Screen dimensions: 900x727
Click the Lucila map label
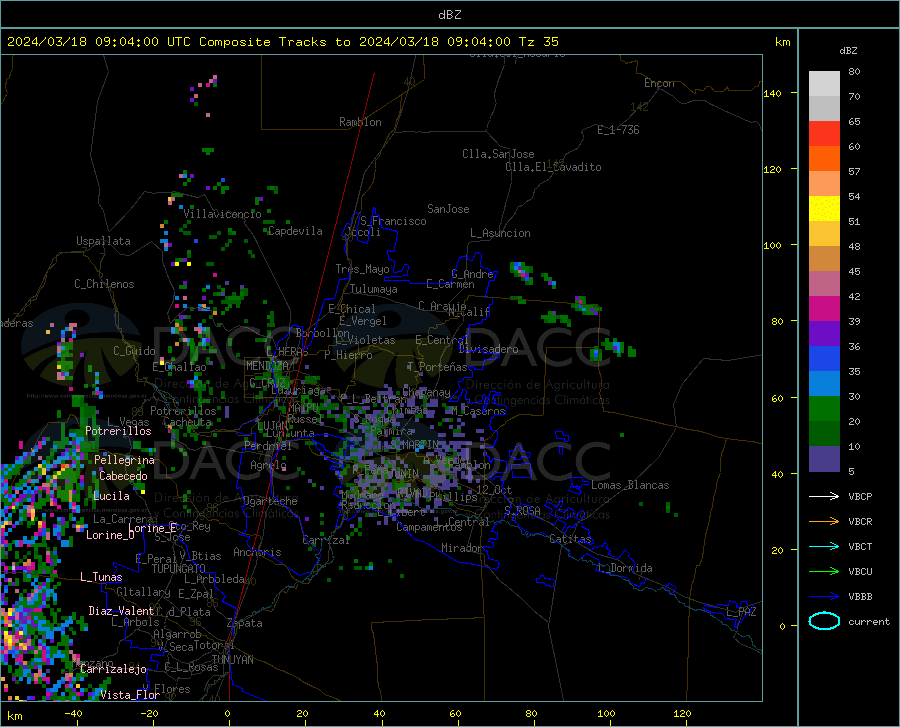pyautogui.click(x=111, y=496)
